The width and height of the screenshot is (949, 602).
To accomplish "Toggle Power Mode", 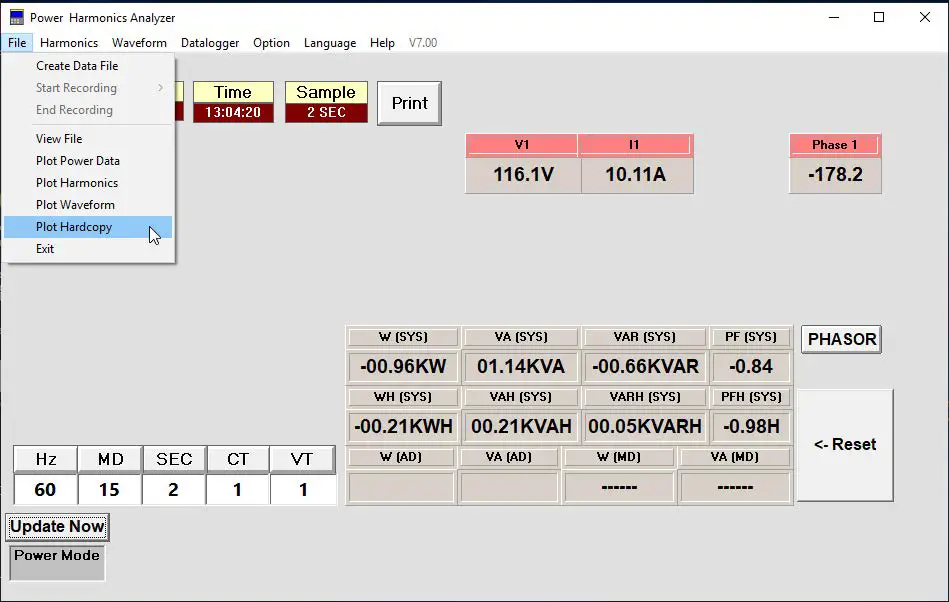I will (x=56, y=562).
